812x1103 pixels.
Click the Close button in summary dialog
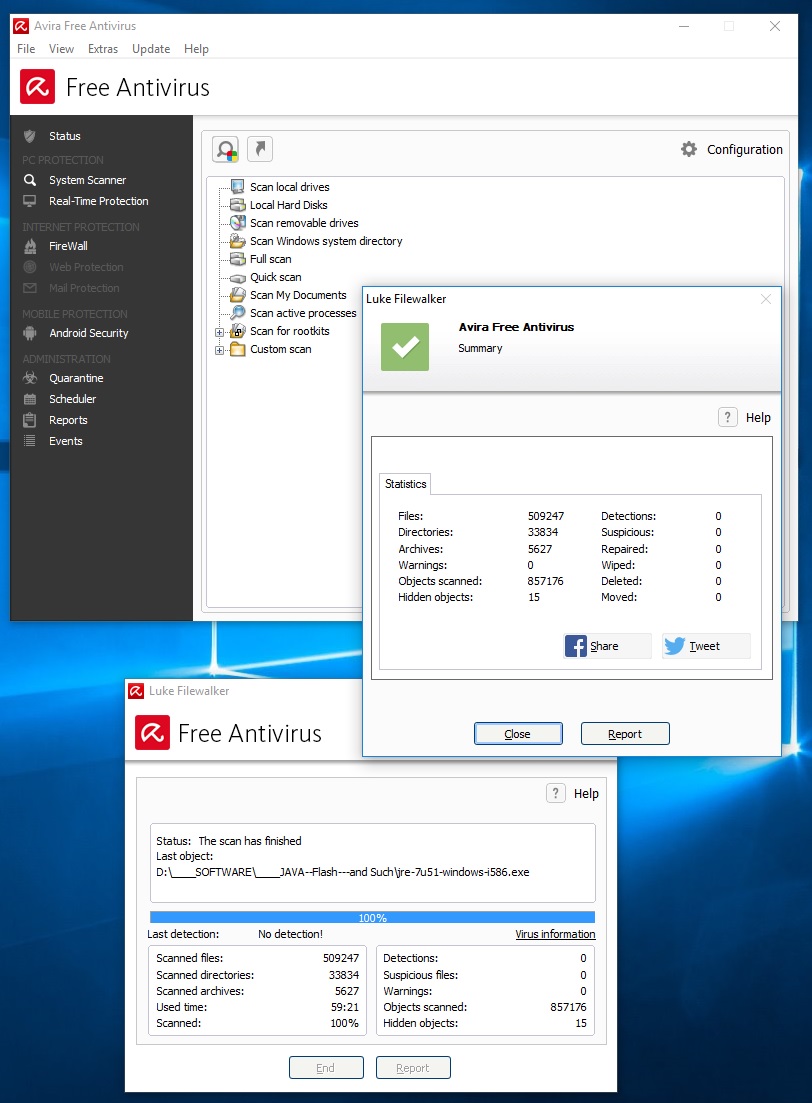(x=518, y=734)
